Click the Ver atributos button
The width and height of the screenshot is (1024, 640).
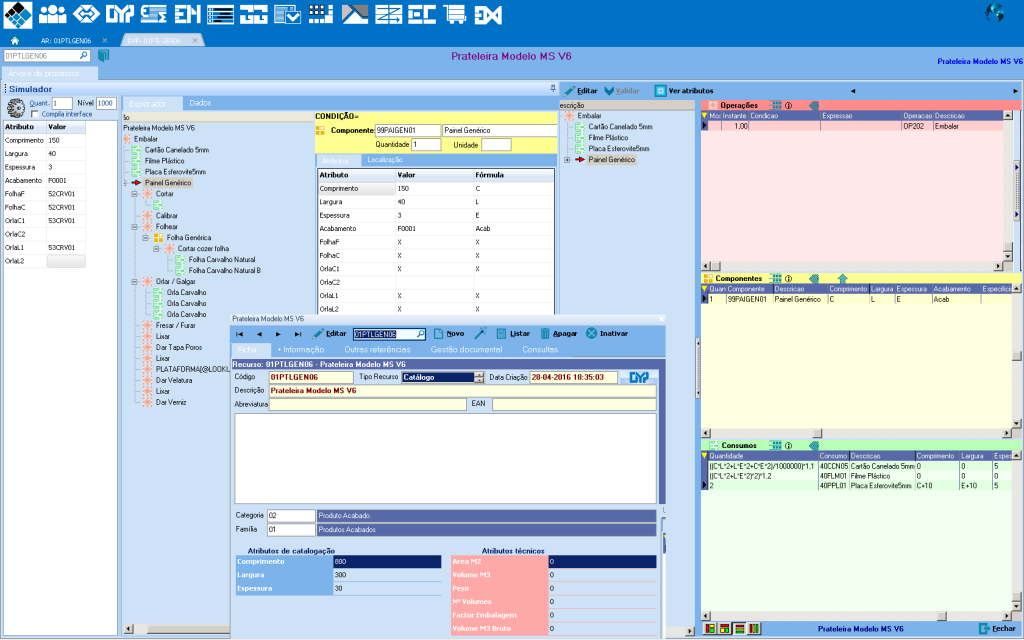684,90
